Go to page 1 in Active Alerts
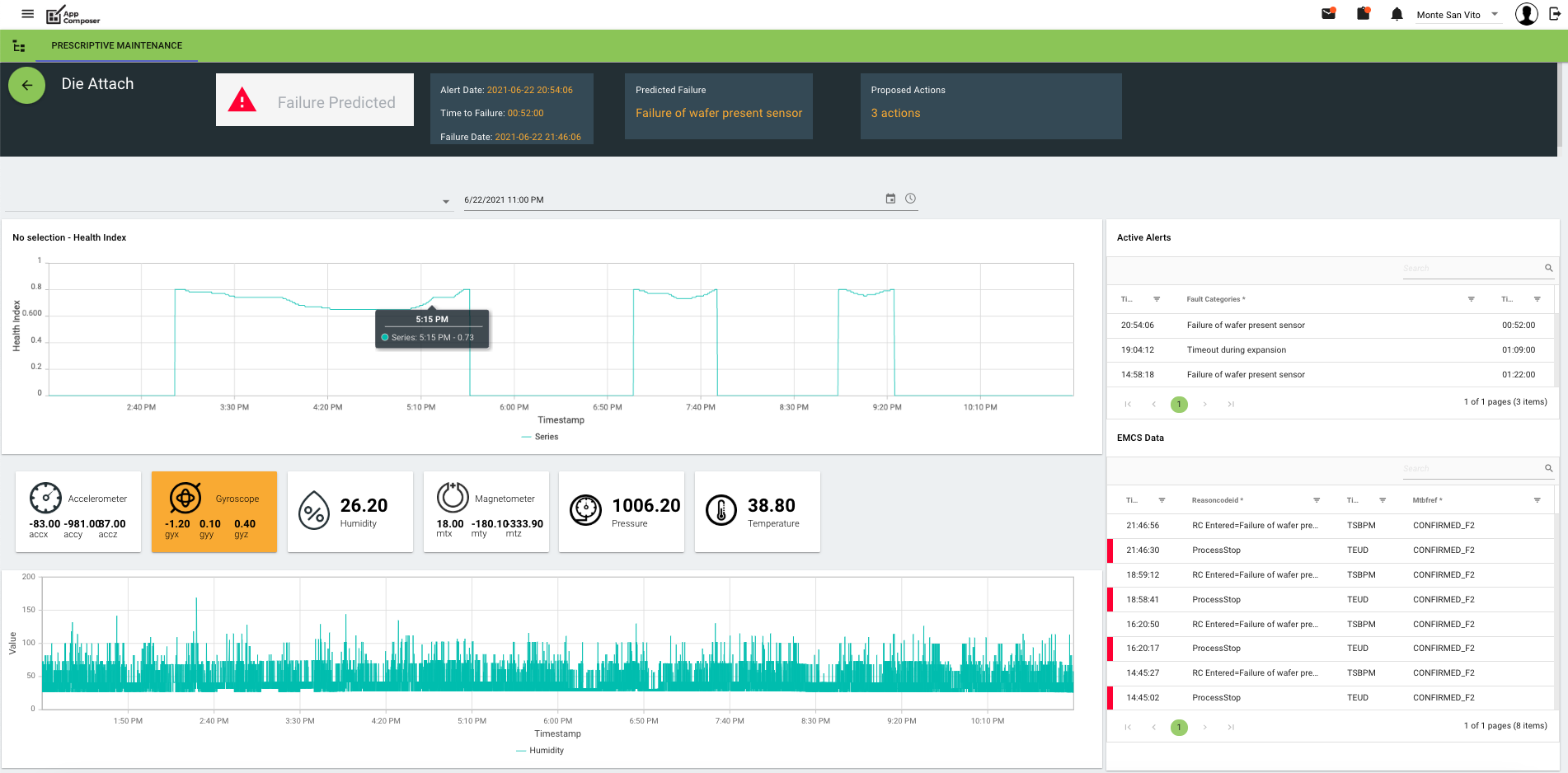 1179,404
